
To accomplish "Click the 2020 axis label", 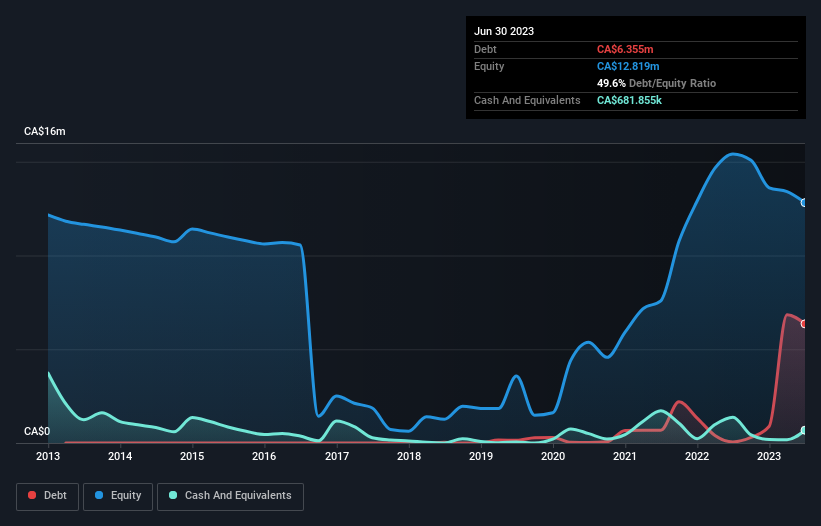I will 553,456.
